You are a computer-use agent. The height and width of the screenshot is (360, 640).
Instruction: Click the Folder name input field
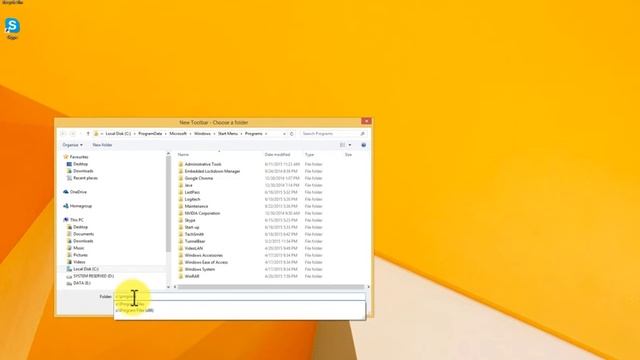[240, 296]
